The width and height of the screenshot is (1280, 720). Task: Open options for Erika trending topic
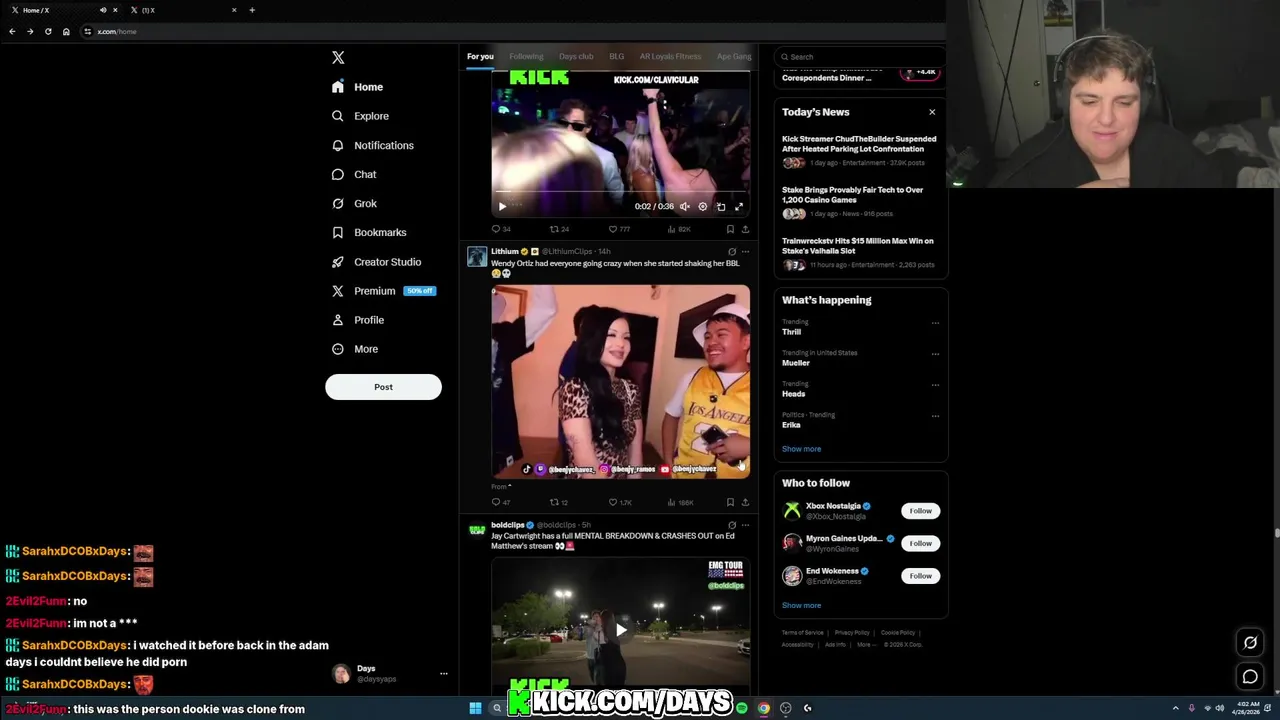(x=935, y=416)
